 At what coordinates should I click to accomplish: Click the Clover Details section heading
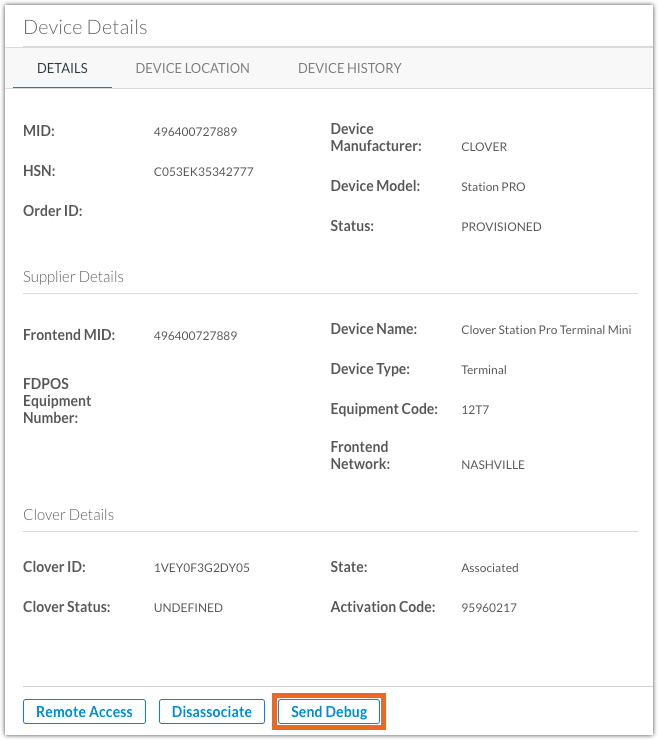(x=68, y=515)
